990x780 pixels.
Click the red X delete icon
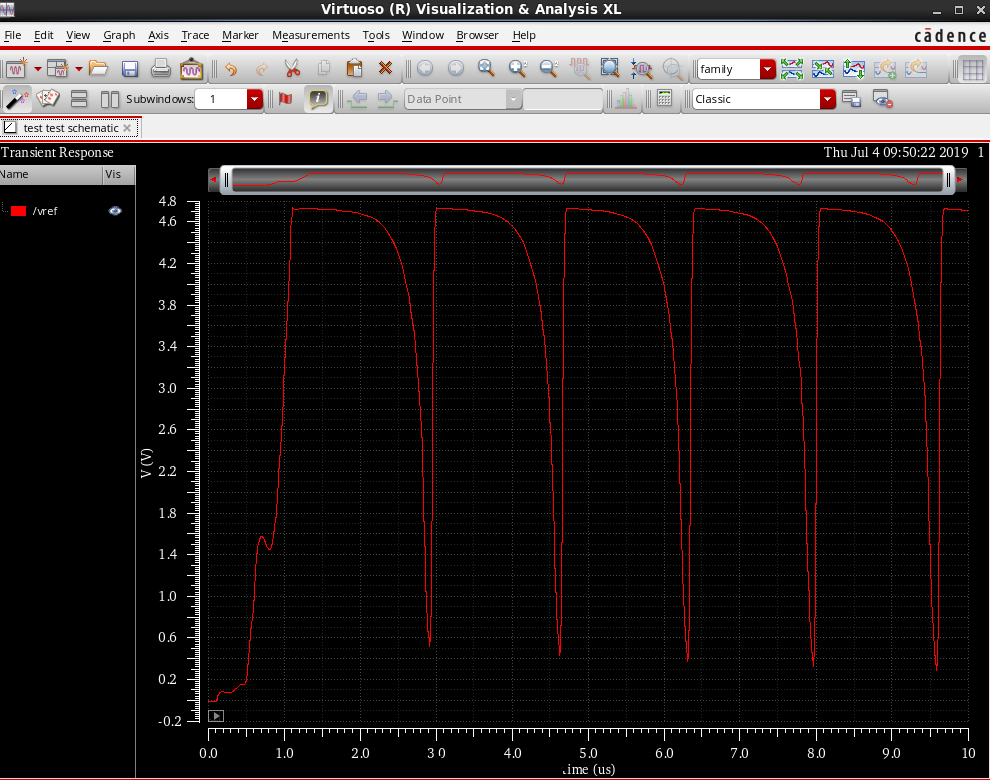point(385,69)
